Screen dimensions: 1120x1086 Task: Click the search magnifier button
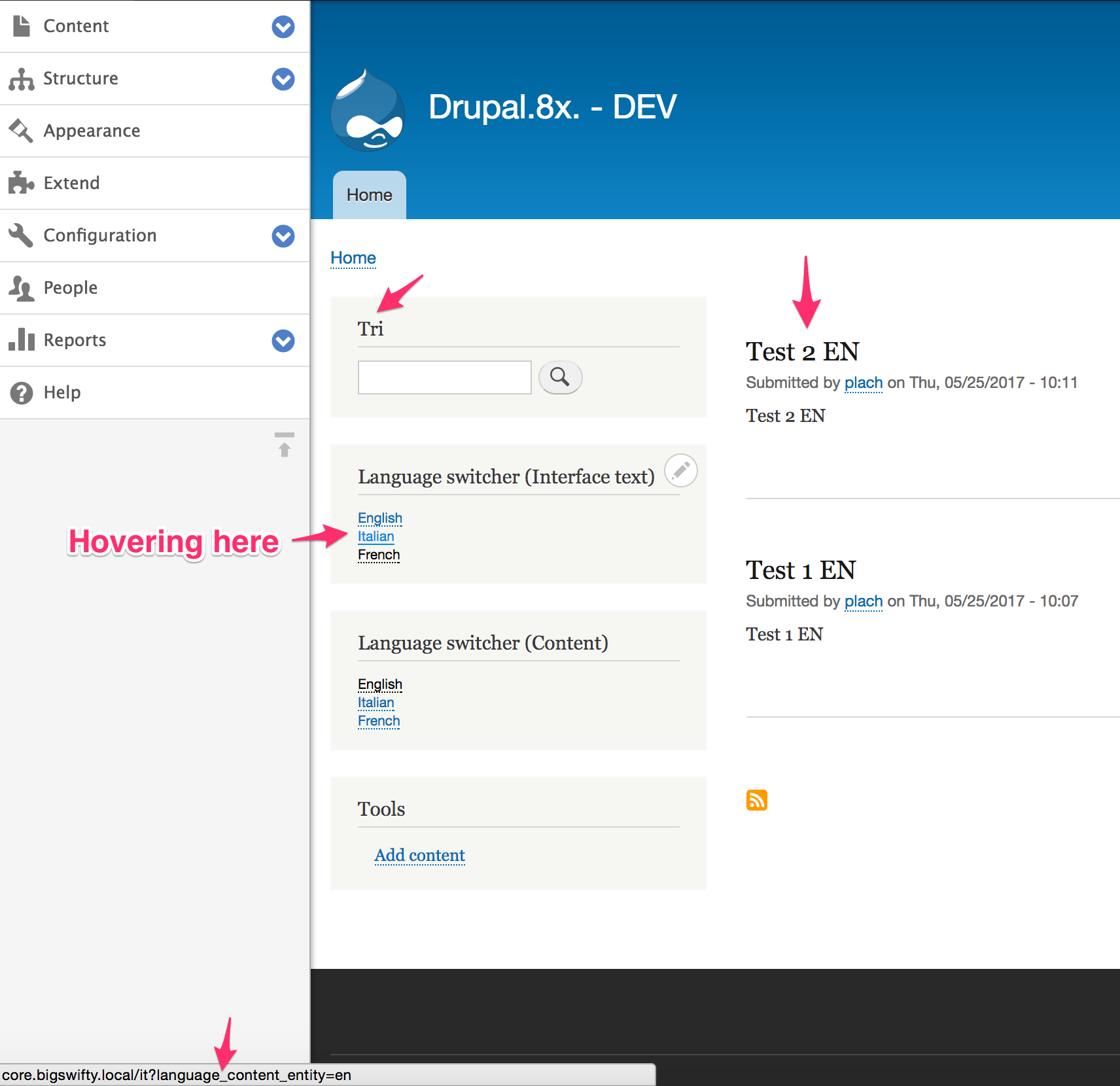pos(560,377)
